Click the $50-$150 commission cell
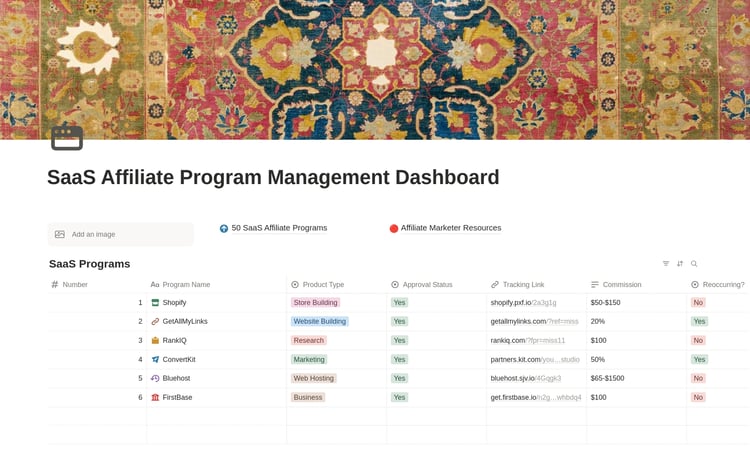The image size is (750, 468). (x=637, y=302)
